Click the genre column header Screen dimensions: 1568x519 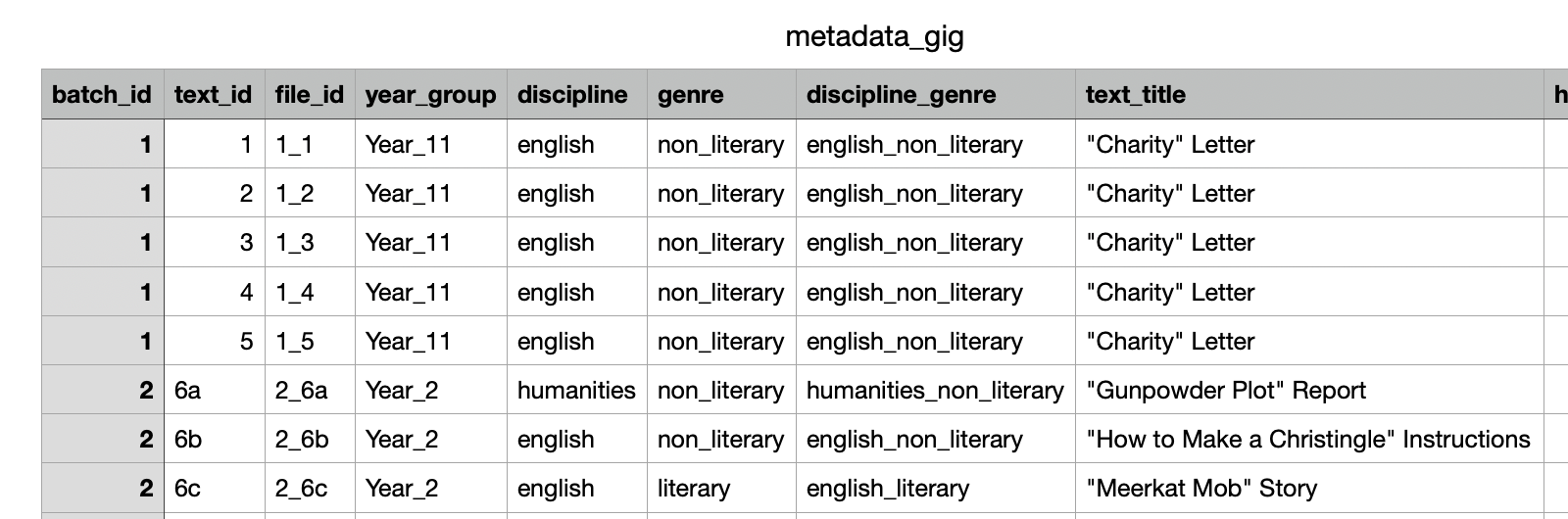point(691,95)
